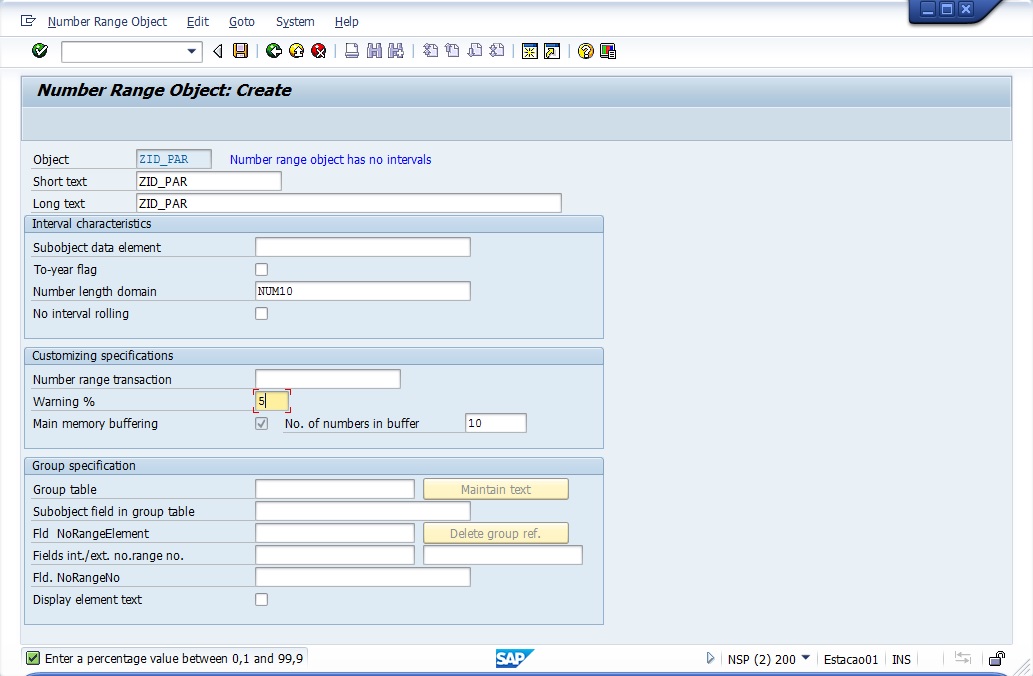The image size is (1033, 676).
Task: Expand the NSP (2) 200 system dropdown
Action: tap(806, 658)
